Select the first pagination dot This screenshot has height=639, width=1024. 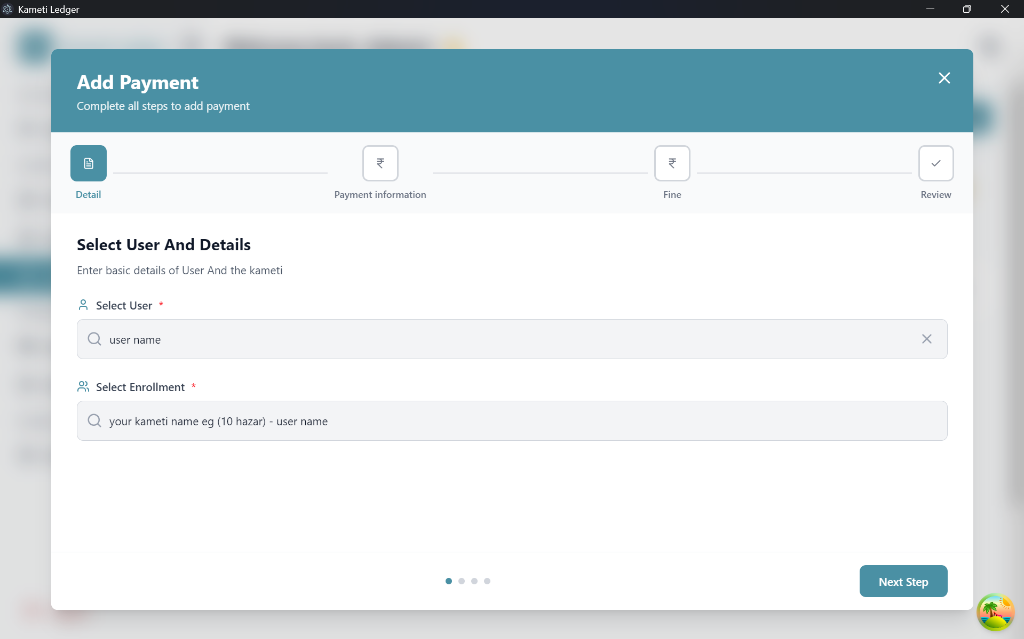coord(449,581)
